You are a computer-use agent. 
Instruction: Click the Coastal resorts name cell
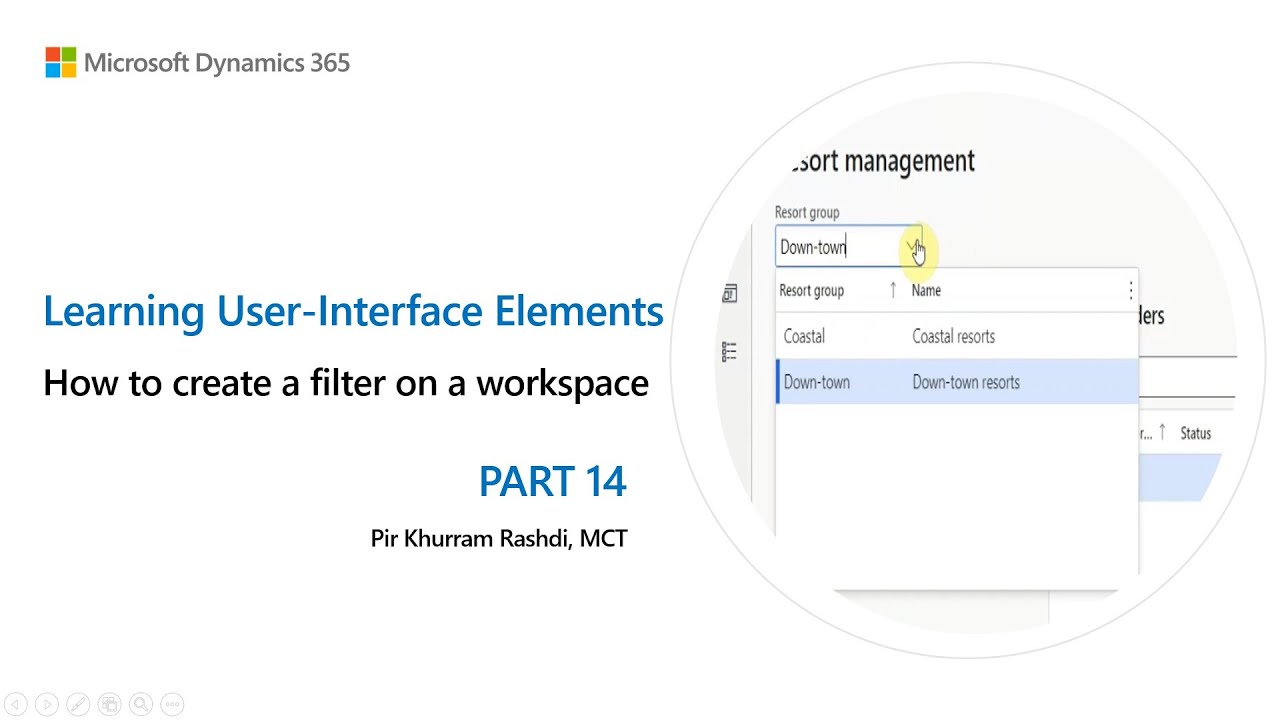pos(953,337)
